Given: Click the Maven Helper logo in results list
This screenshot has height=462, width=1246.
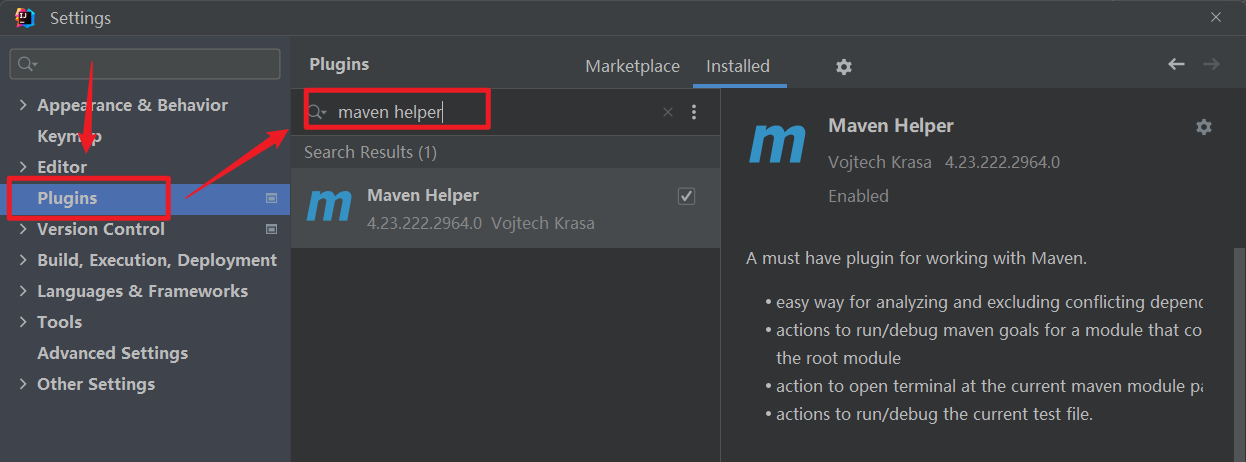Looking at the screenshot, I should [x=329, y=206].
